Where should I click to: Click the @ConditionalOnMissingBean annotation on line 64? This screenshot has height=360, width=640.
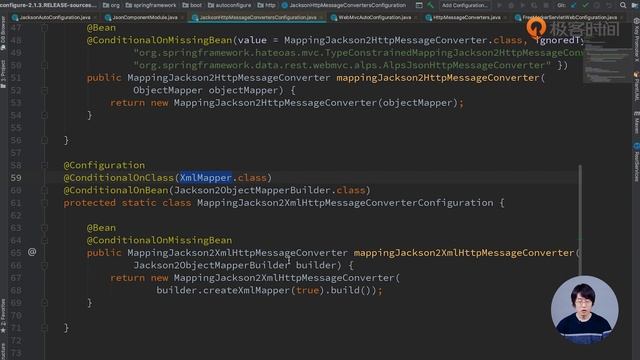[159, 240]
